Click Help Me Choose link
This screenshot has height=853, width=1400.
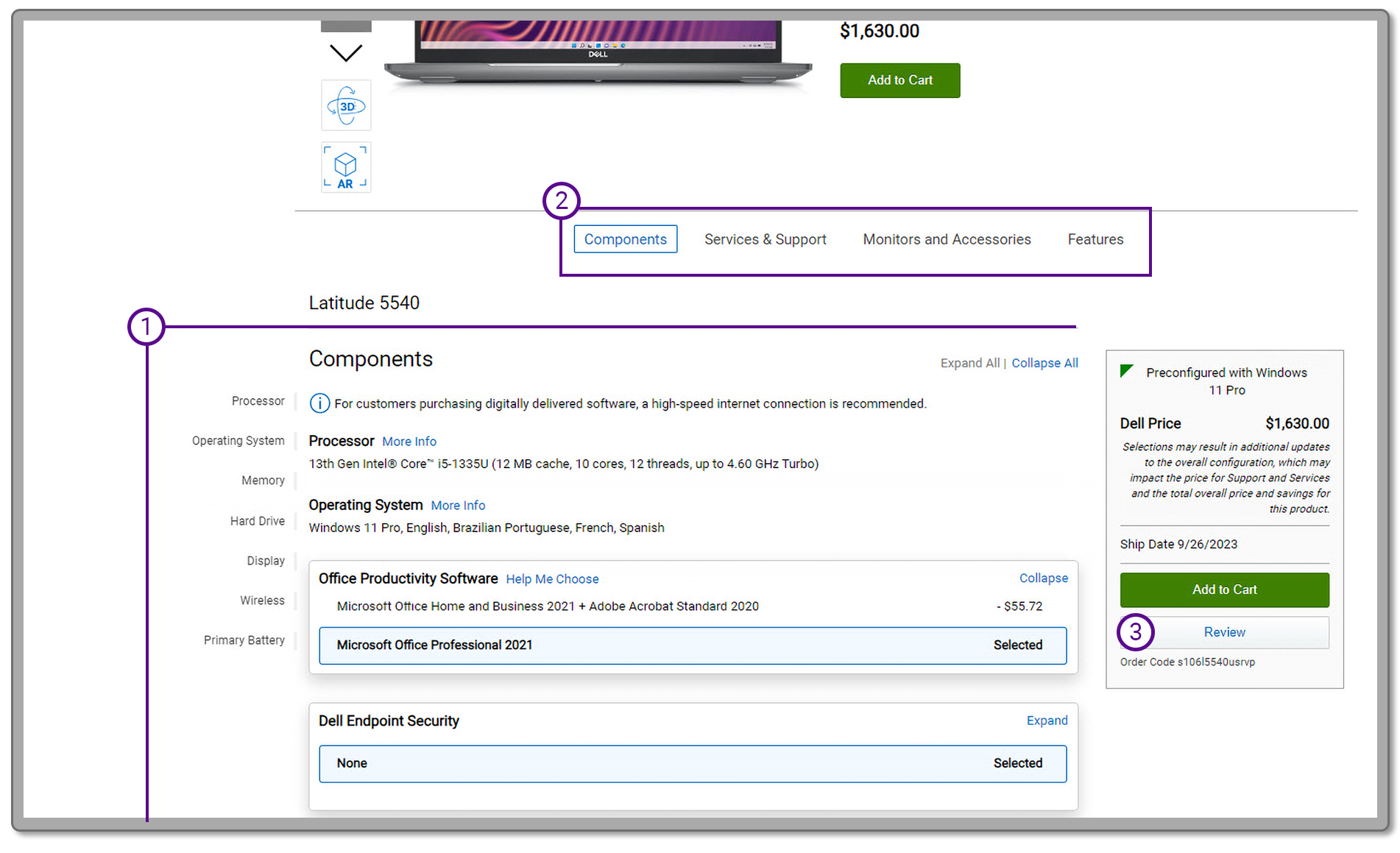coord(552,579)
